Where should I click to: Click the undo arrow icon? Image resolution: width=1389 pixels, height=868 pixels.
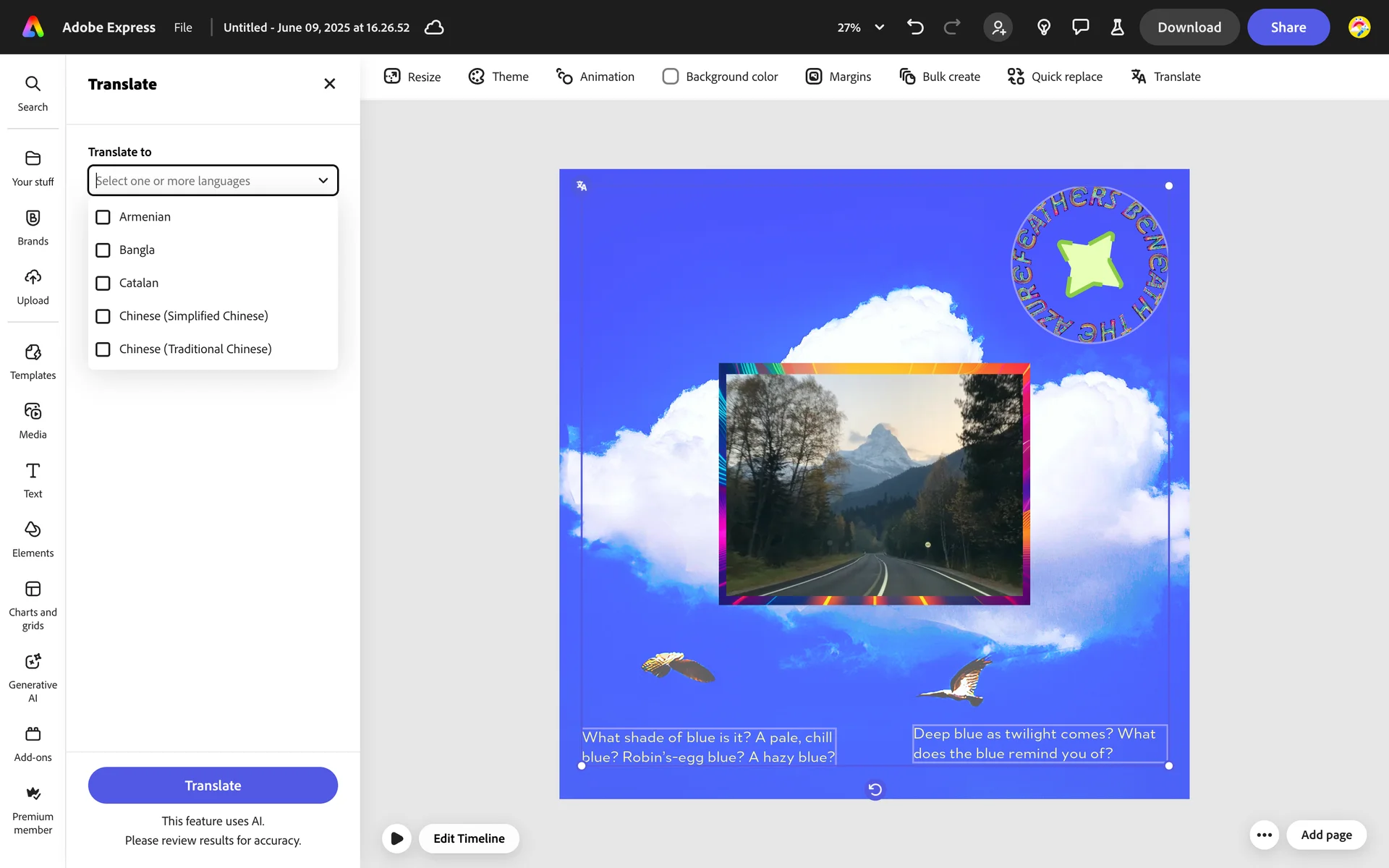pyautogui.click(x=915, y=27)
